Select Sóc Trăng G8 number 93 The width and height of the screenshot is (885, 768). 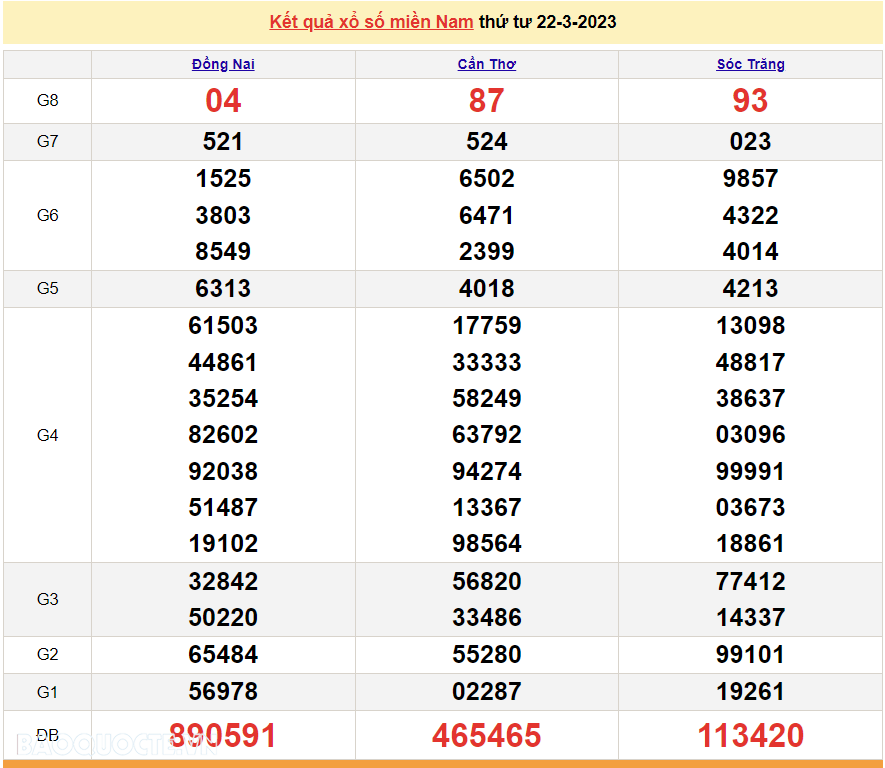750,100
